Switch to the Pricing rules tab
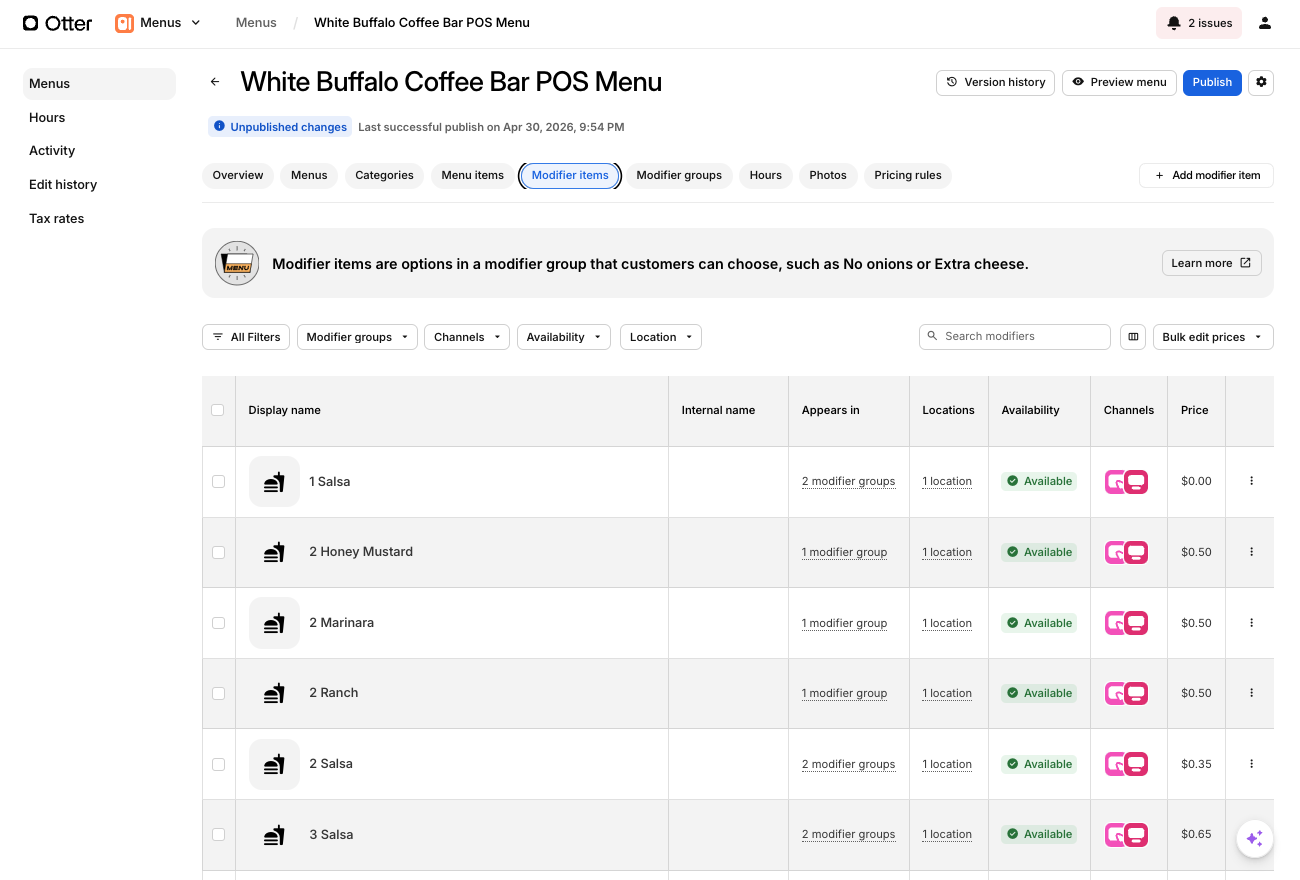This screenshot has width=1300, height=880. pyautogui.click(x=908, y=175)
